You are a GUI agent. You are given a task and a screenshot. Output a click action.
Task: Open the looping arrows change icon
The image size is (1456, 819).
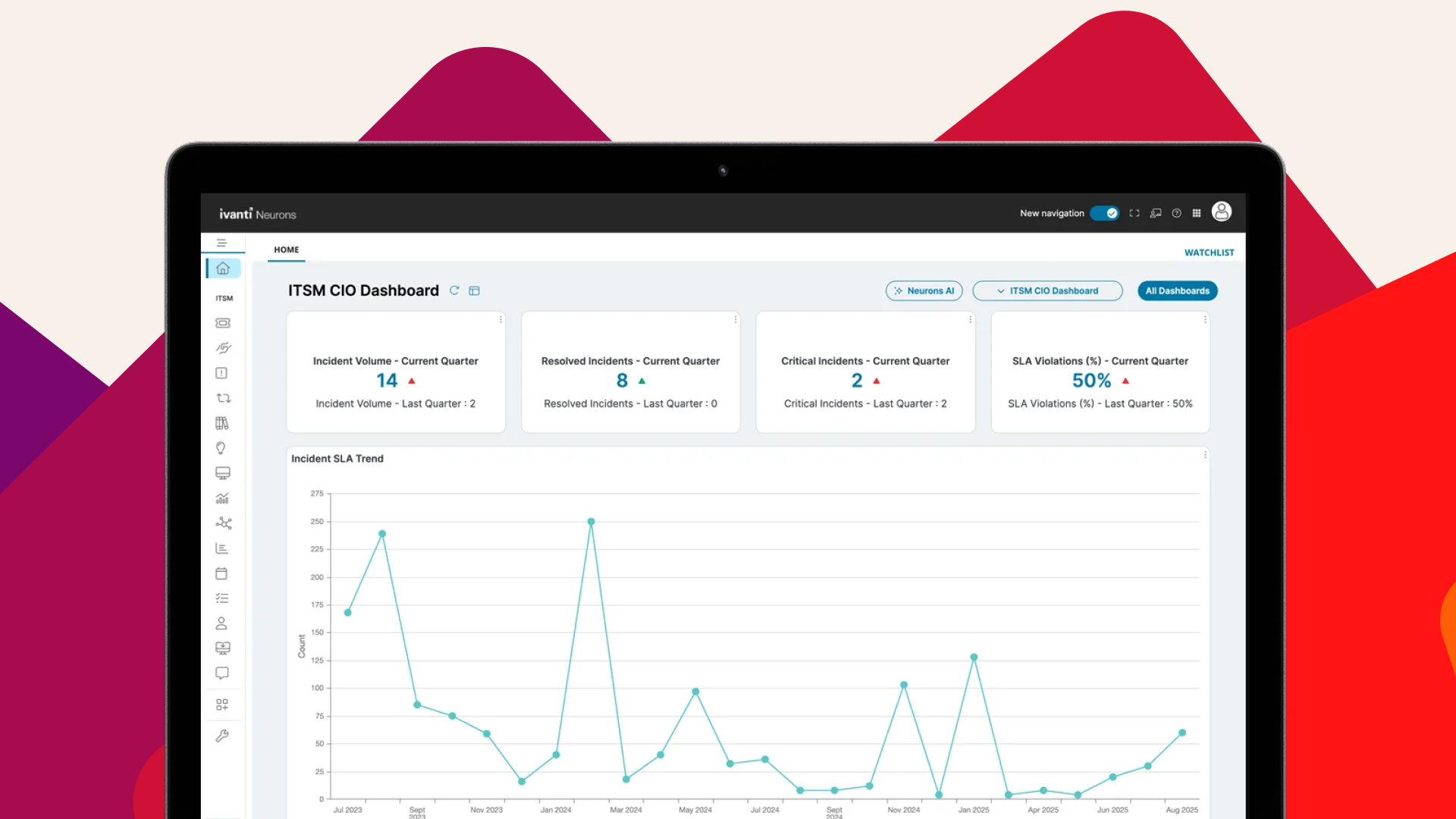point(223,398)
